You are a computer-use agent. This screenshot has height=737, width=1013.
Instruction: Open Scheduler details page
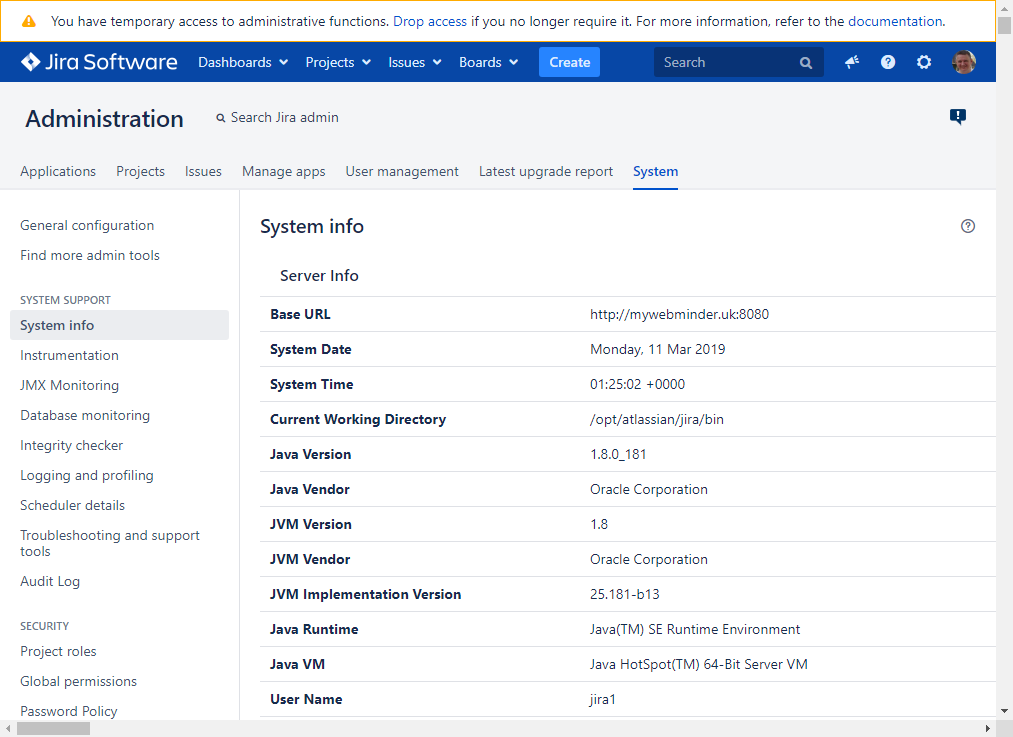click(72, 505)
